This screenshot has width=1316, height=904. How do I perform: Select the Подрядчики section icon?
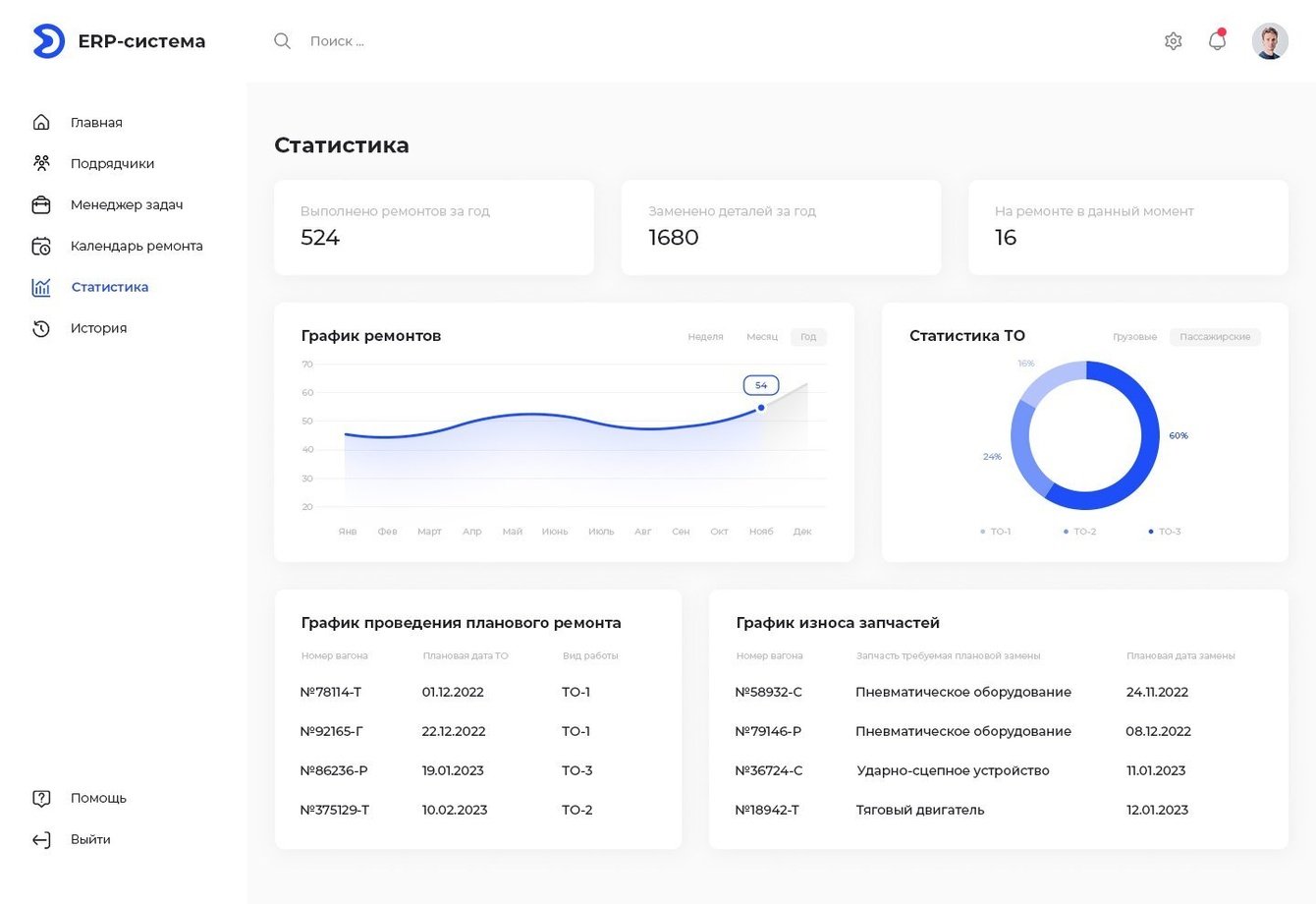tap(40, 163)
